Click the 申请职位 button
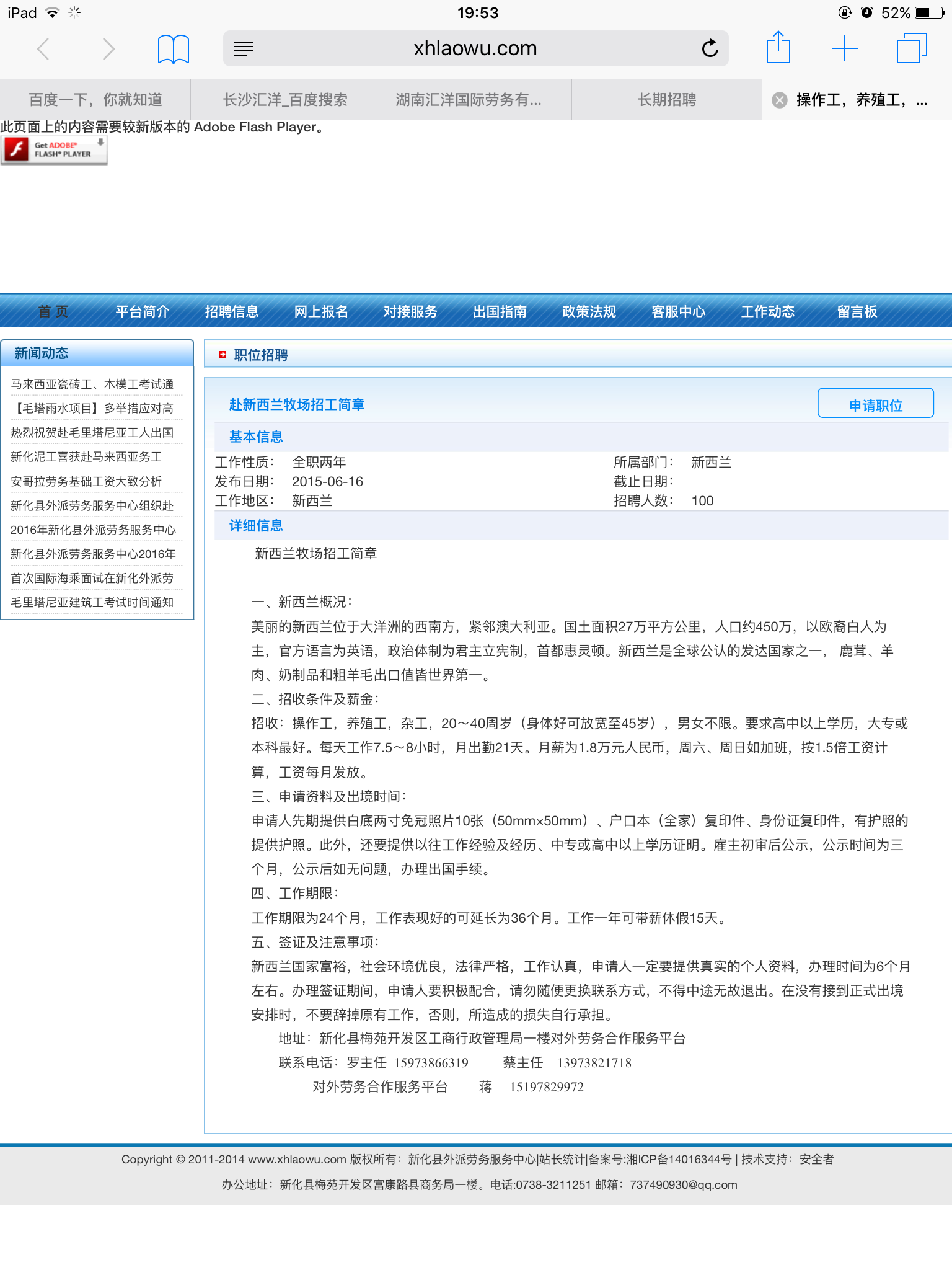The image size is (952, 1270). tap(875, 404)
